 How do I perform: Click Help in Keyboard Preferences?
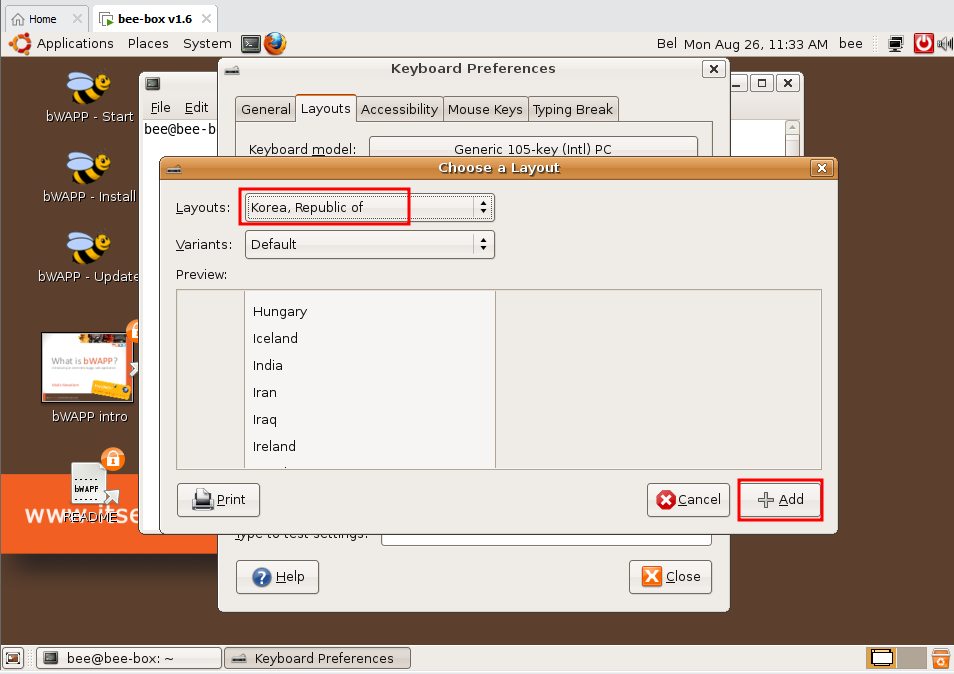(277, 577)
